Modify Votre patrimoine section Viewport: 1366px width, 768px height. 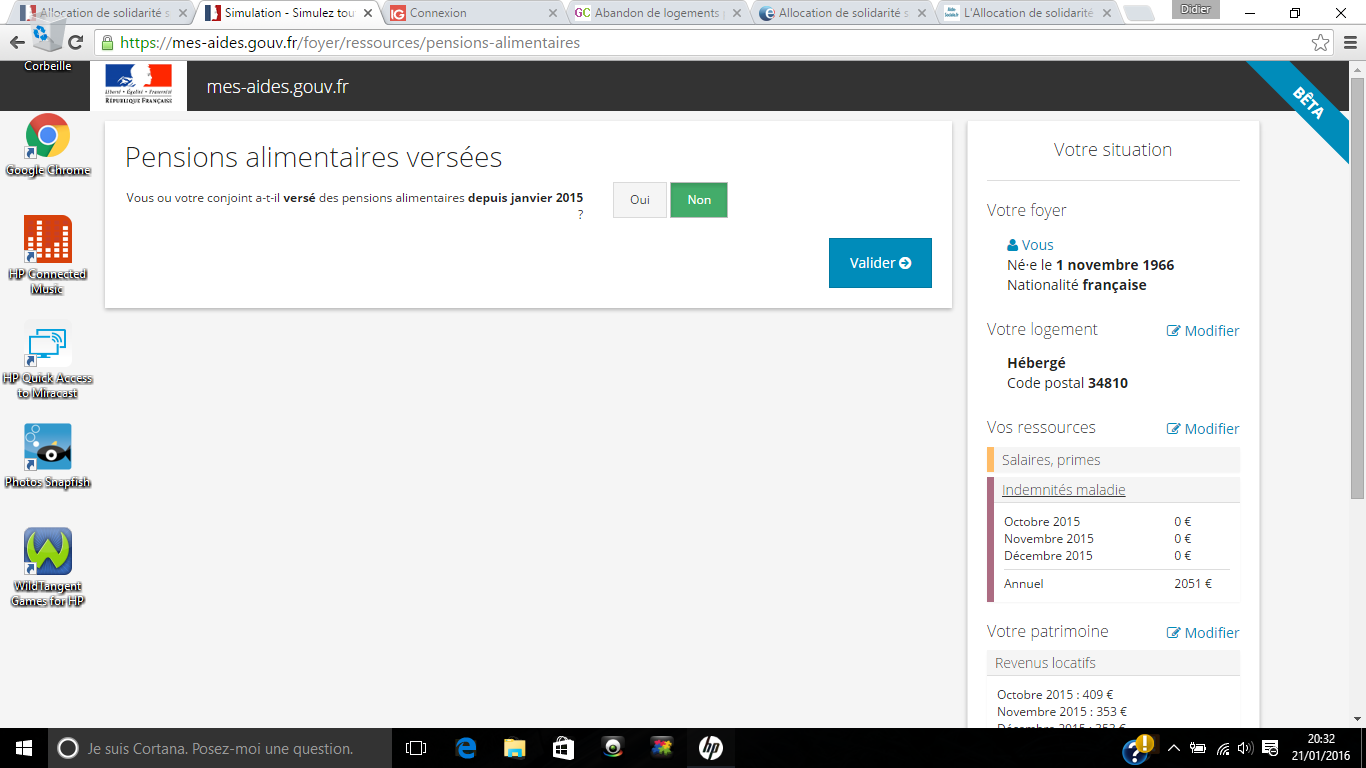click(x=1203, y=633)
